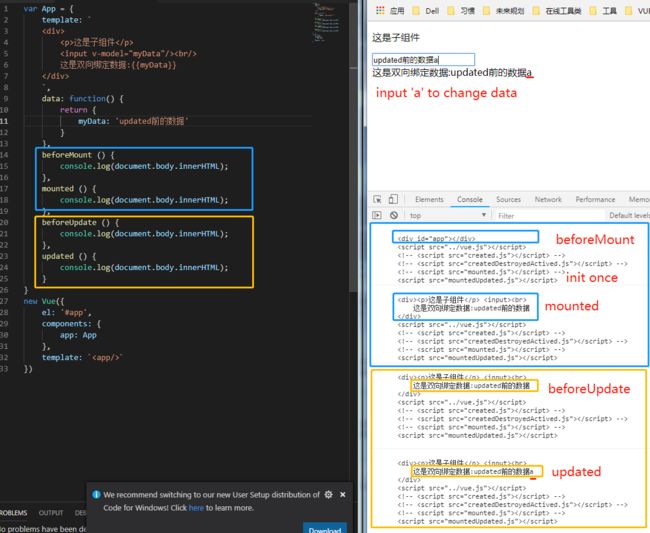
Task: Open the Sources tab in DevTools
Action: [508, 199]
